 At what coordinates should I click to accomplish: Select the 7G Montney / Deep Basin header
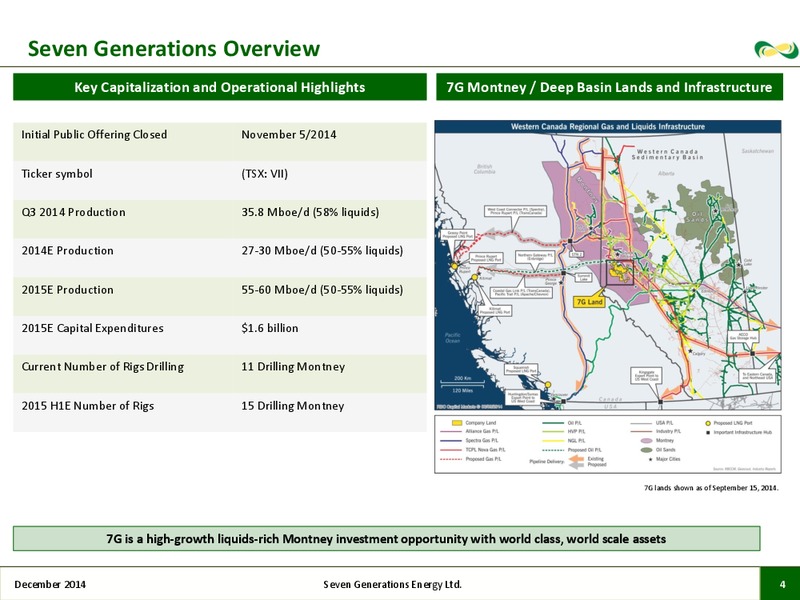[x=609, y=87]
